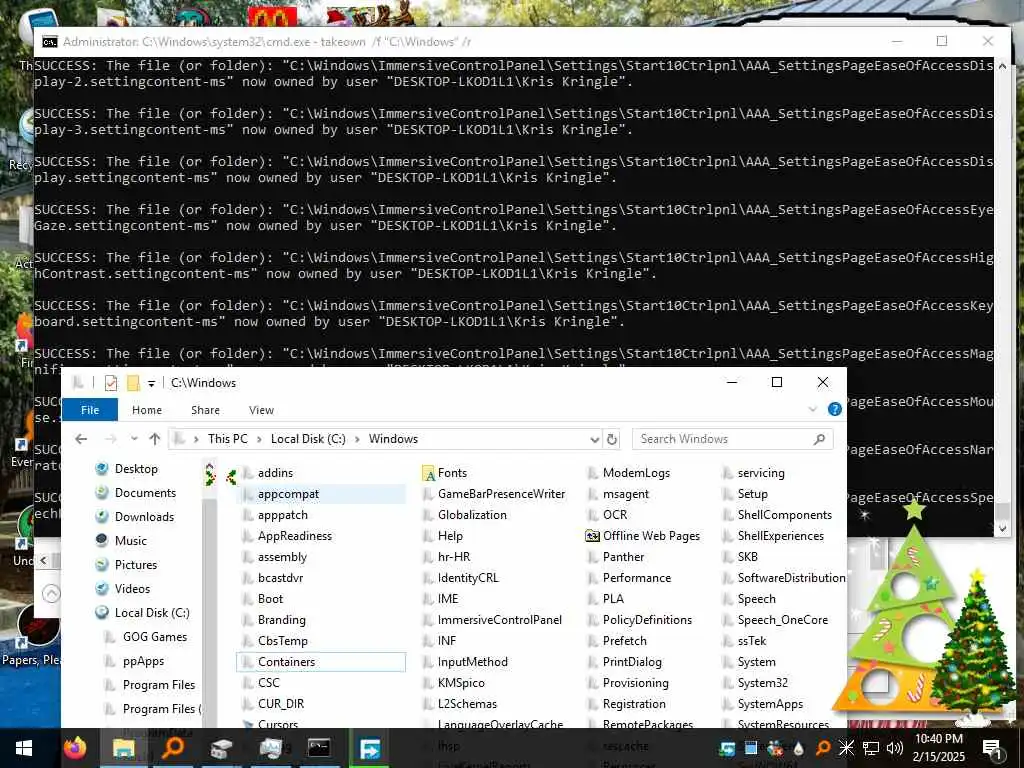Click the 10:40 PM taskbar clock

point(938,739)
